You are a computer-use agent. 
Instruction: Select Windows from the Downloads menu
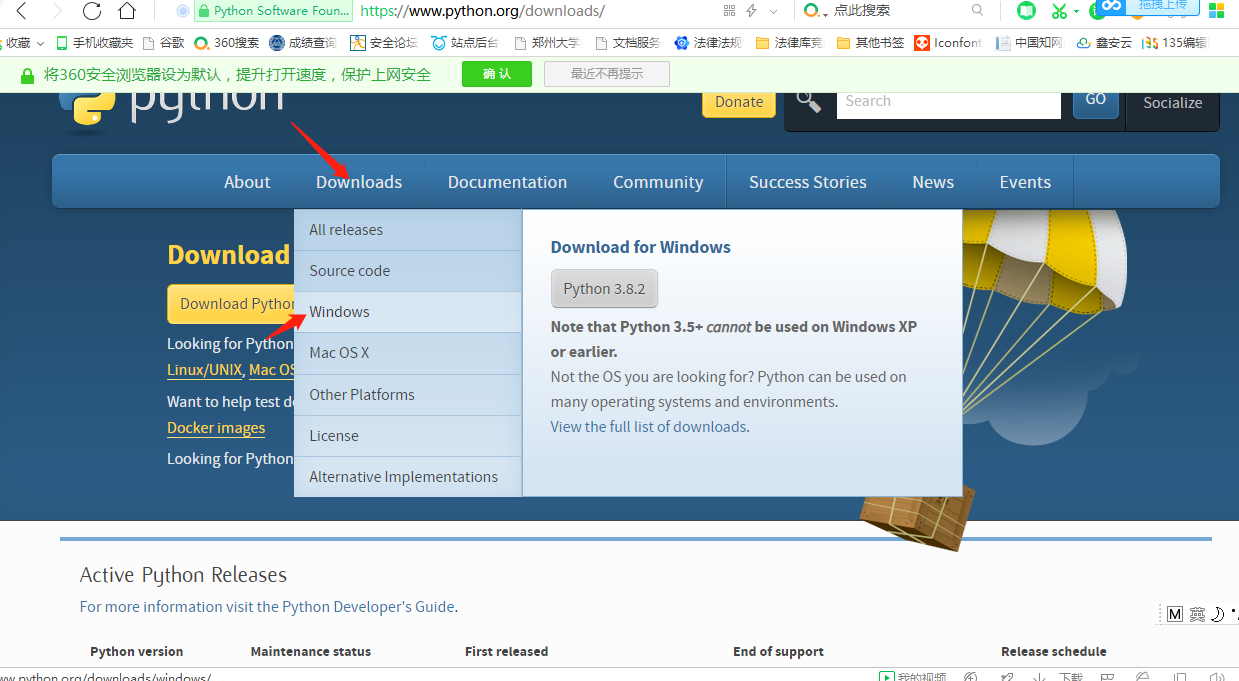point(339,311)
